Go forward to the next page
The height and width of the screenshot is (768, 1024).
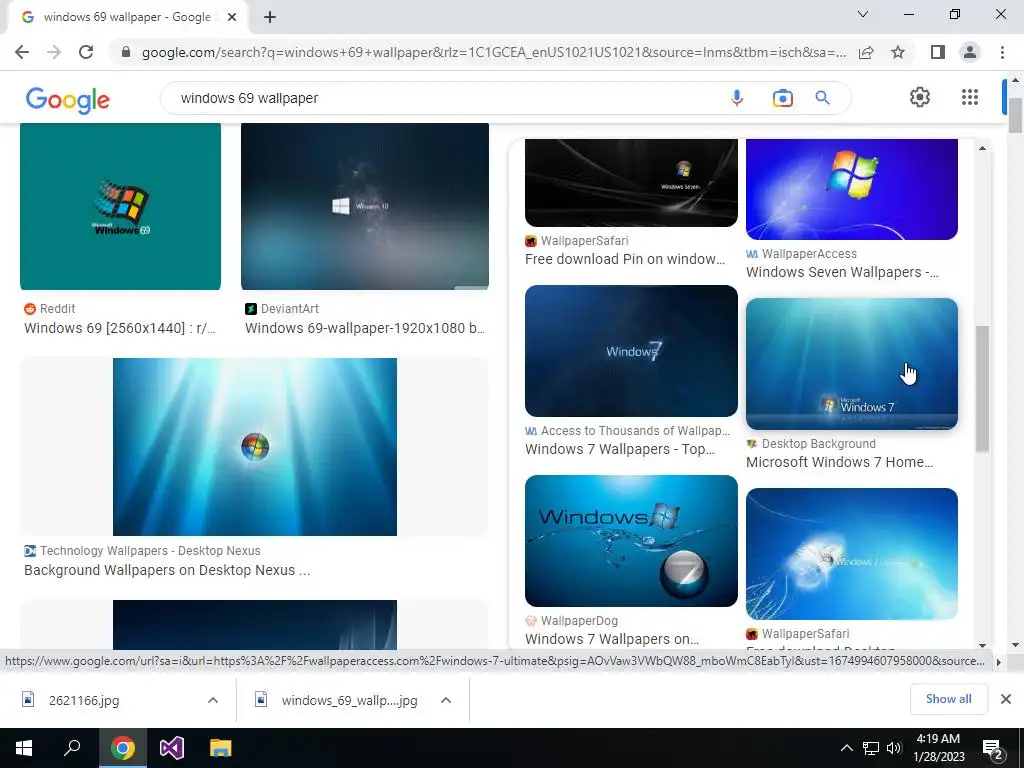click(54, 52)
